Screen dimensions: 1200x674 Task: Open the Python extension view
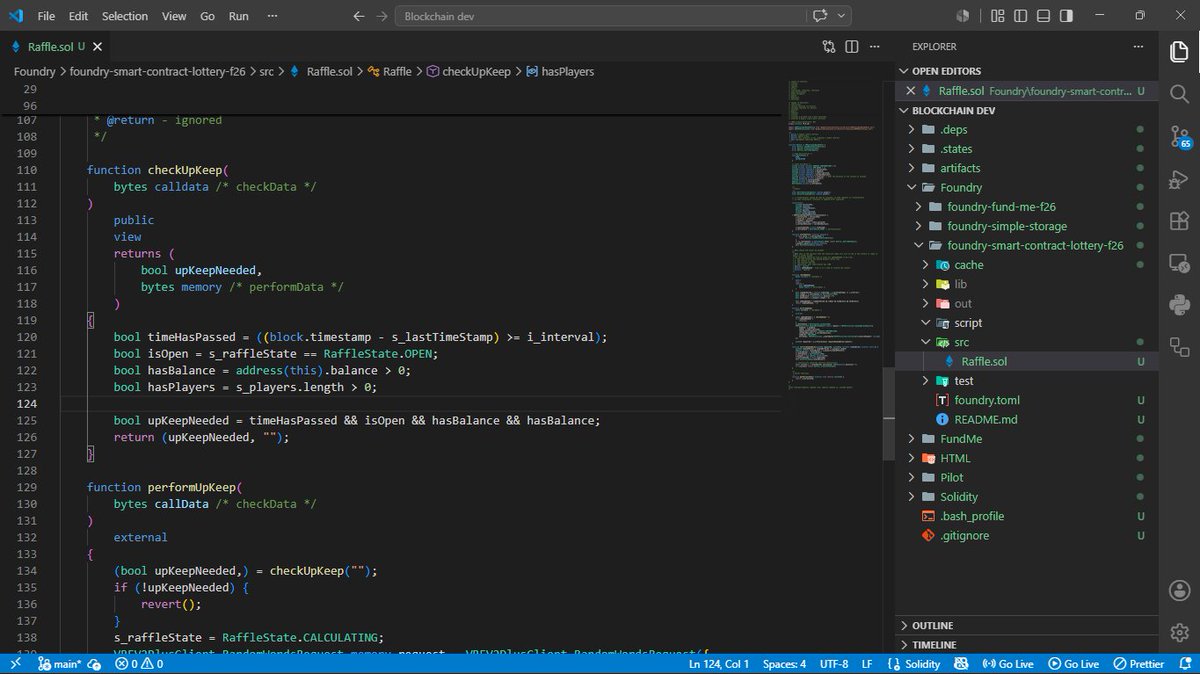click(x=1179, y=305)
